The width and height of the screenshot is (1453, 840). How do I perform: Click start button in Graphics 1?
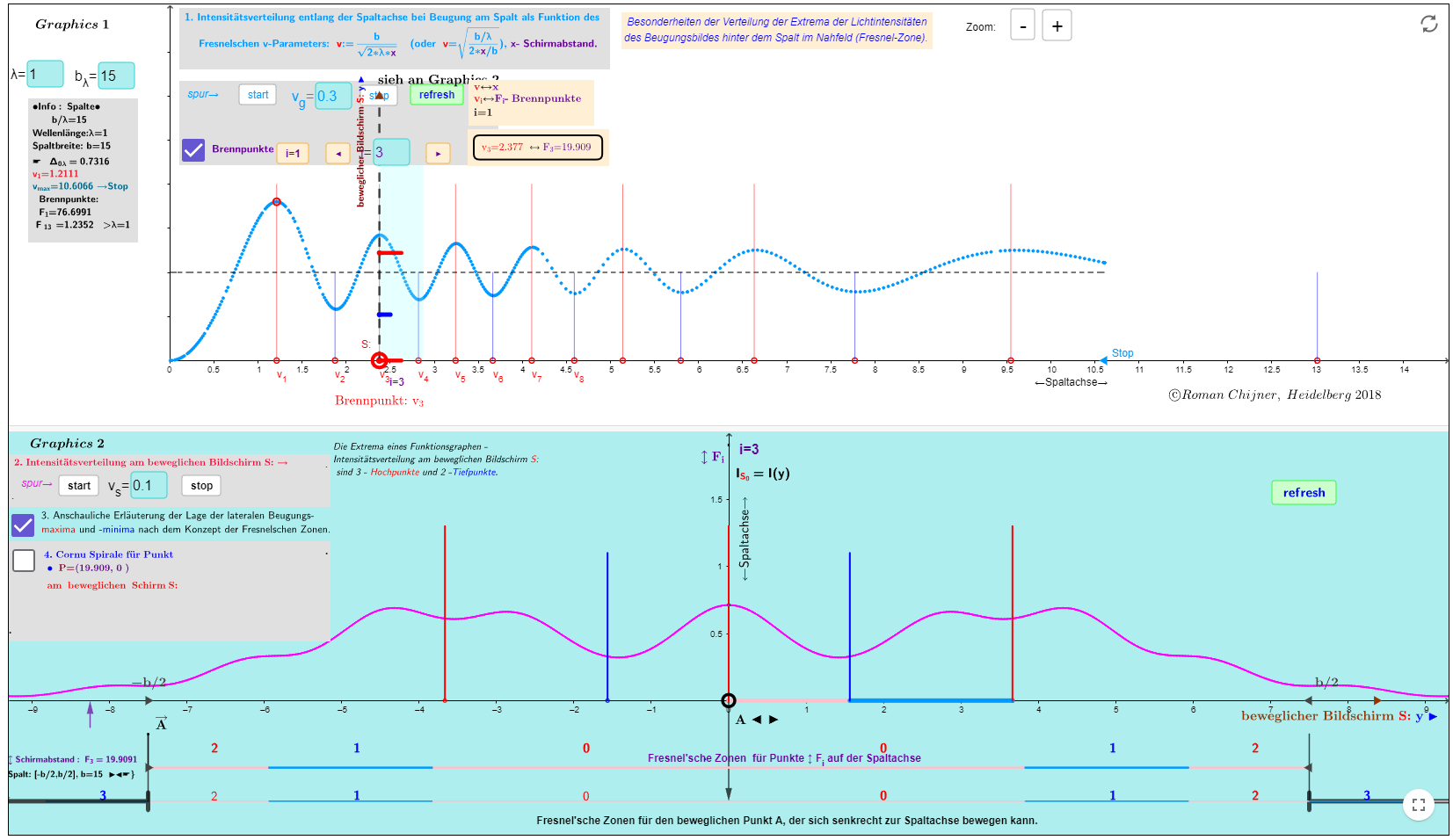258,95
